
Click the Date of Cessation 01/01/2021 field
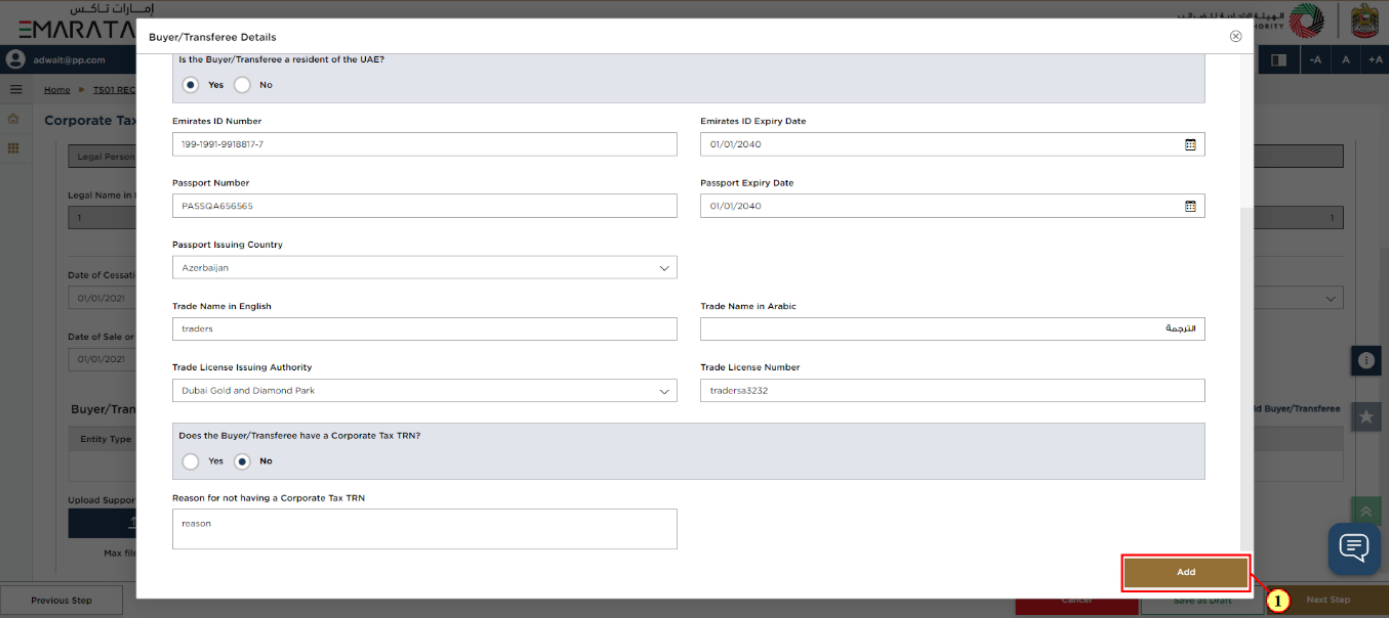102,298
